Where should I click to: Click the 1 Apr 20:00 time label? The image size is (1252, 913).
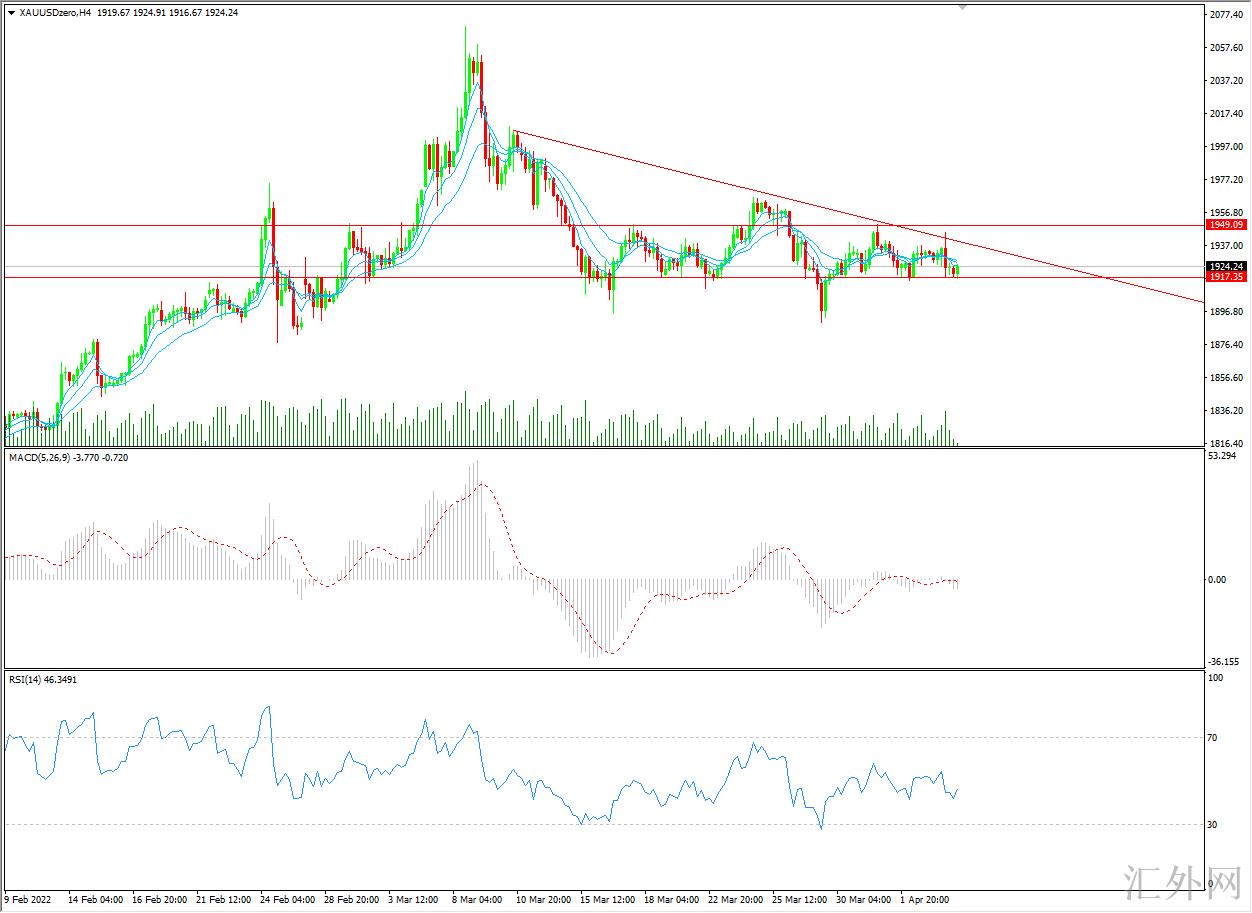click(x=926, y=900)
